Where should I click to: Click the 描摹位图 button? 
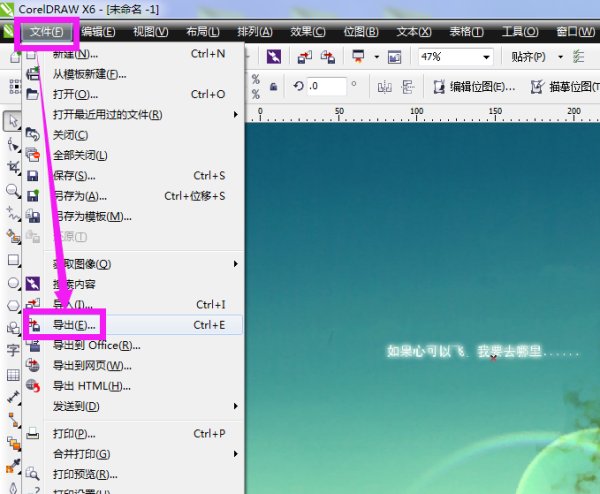click(x=565, y=87)
